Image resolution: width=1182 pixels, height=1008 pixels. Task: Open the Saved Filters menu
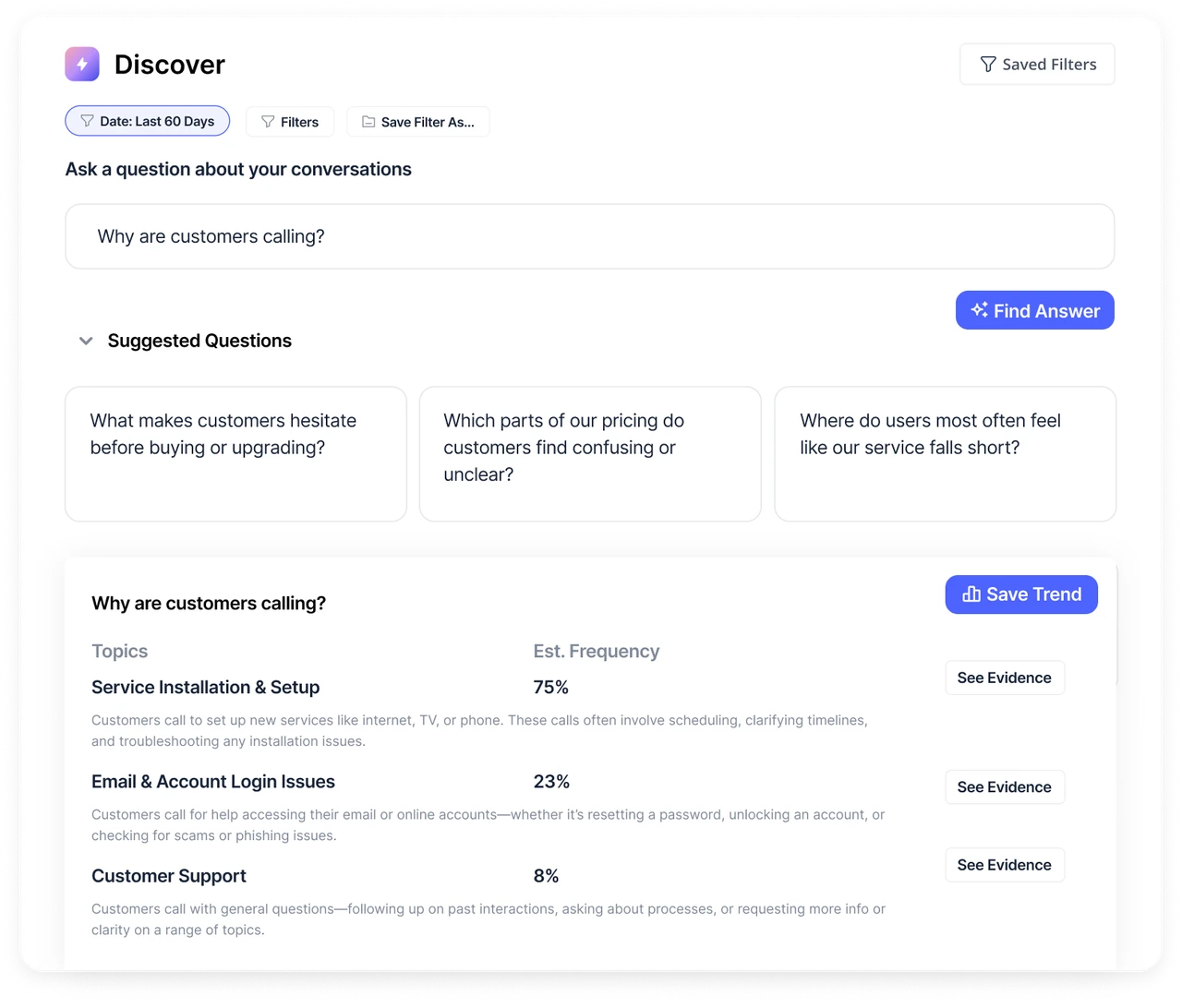(x=1037, y=65)
